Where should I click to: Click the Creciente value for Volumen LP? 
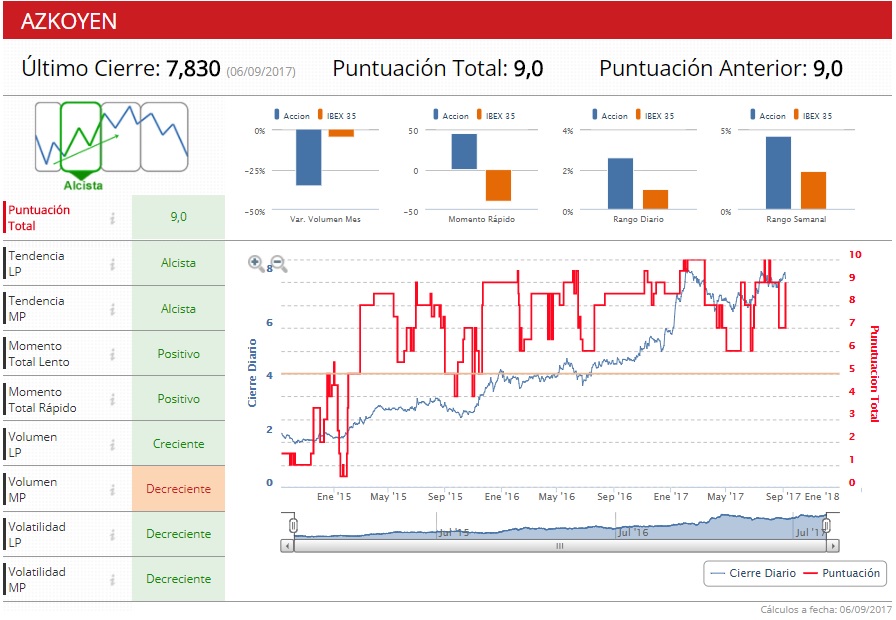178,444
